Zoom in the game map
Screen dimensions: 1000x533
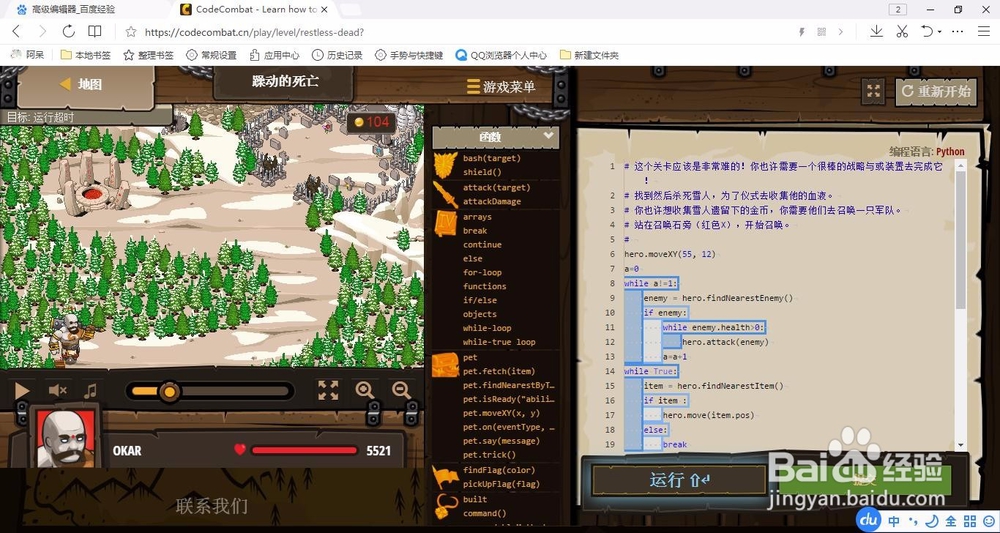tap(365, 390)
